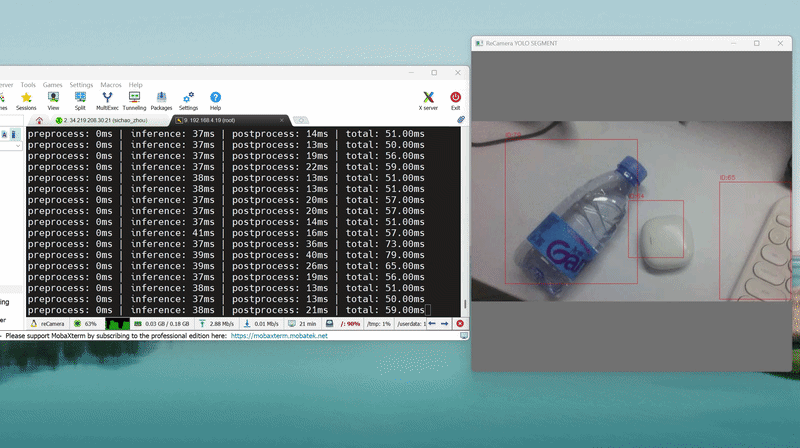800x448 pixels.
Task: Click the water bottle in camera view
Action: click(579, 225)
